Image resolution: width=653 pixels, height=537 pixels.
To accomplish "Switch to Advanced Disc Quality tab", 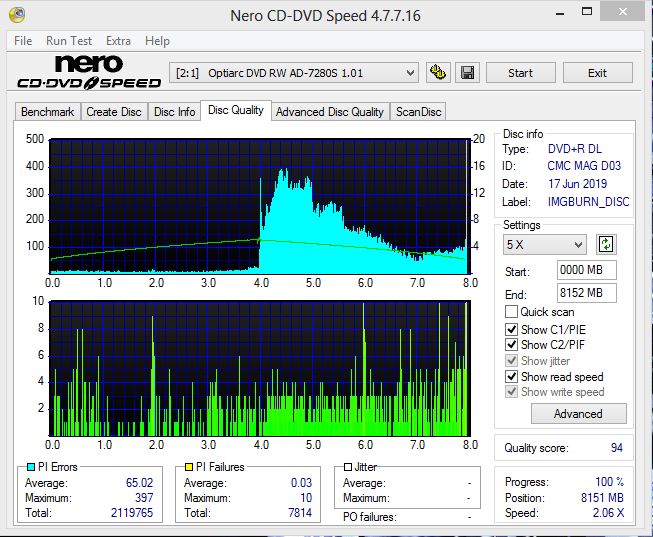I will pyautogui.click(x=330, y=112).
